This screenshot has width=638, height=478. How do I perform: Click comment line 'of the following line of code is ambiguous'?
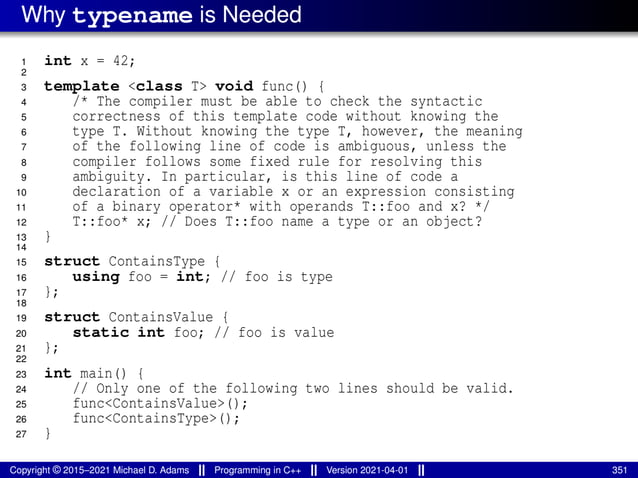click(x=290, y=146)
